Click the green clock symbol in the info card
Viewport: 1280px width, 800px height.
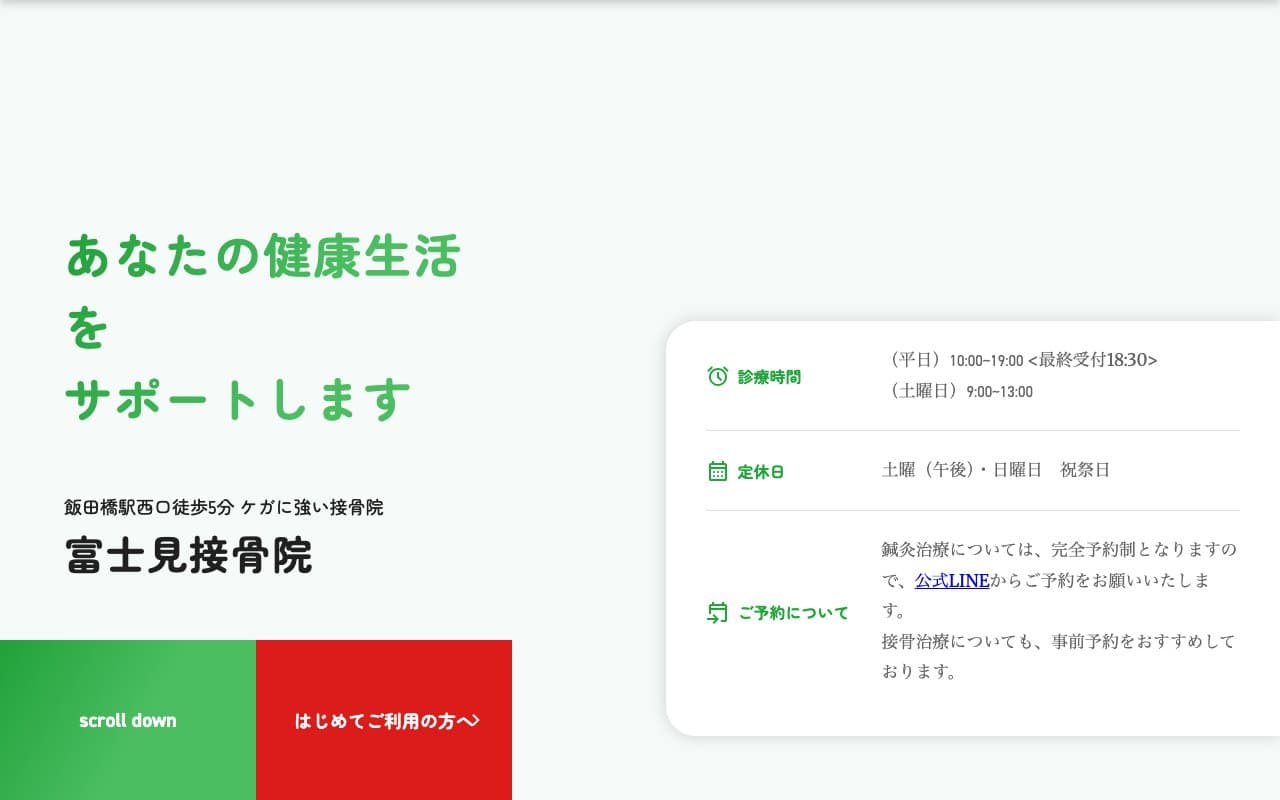pos(716,376)
